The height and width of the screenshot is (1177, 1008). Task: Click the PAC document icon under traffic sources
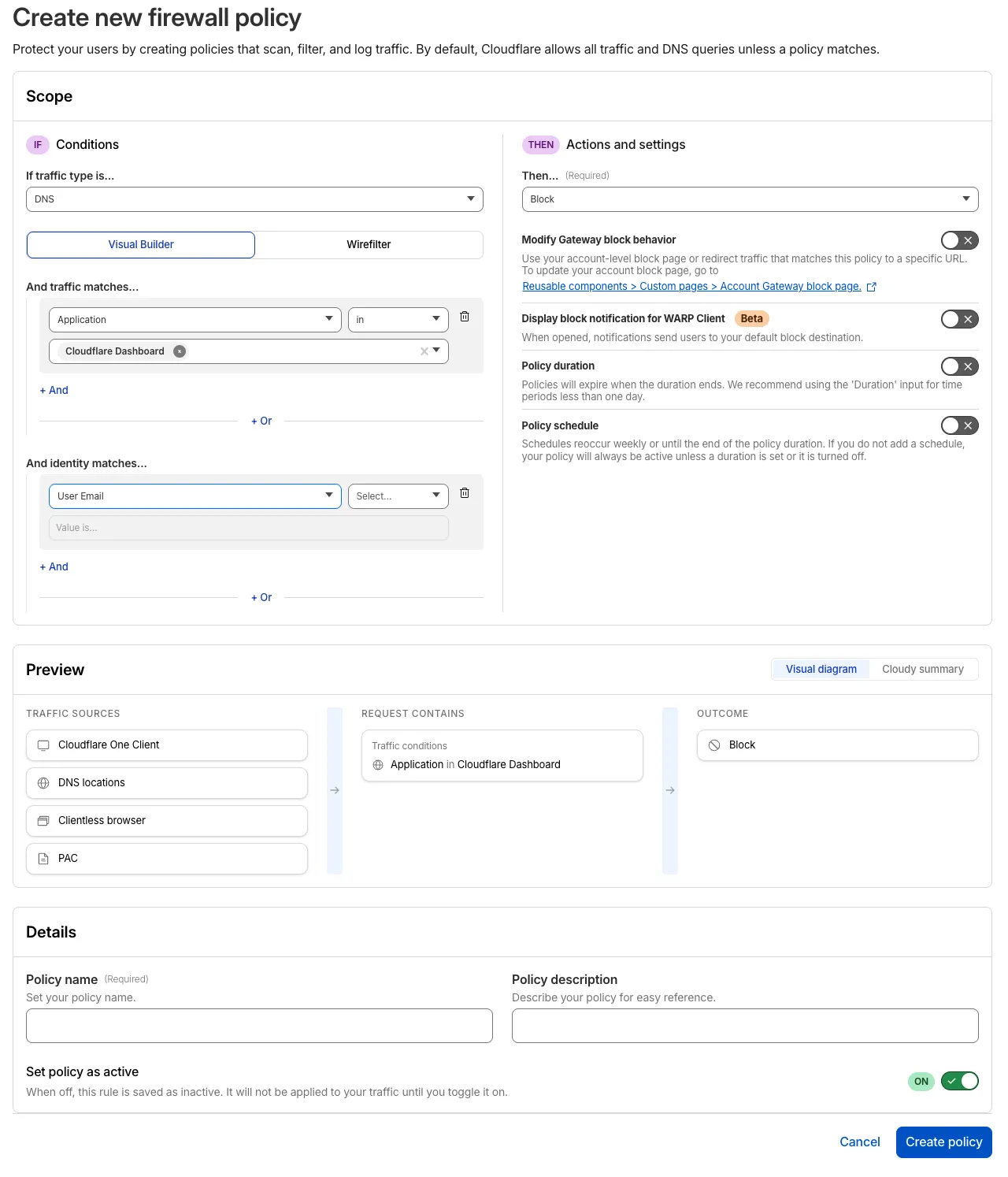click(43, 858)
